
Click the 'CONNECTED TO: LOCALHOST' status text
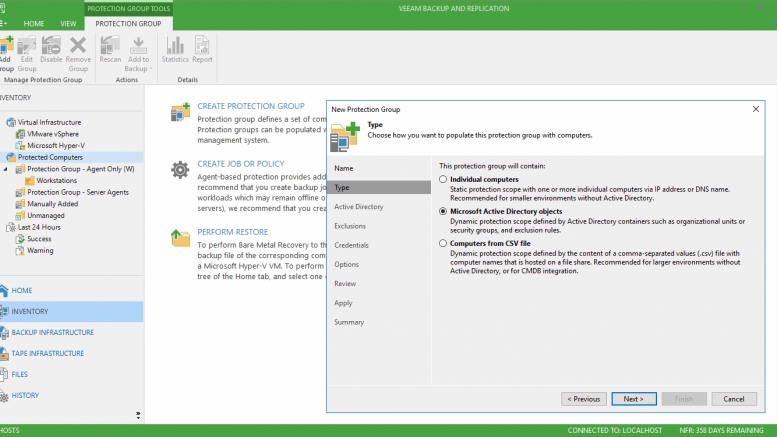tap(614, 430)
